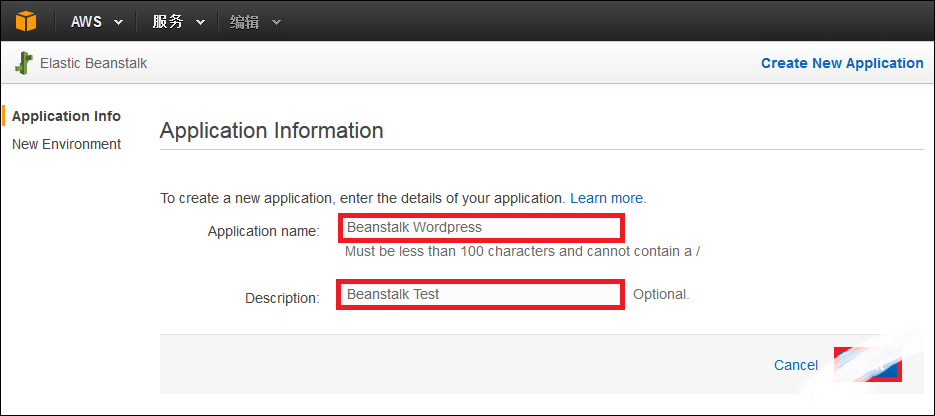Click the AWS orange cube logo

click(x=26, y=22)
